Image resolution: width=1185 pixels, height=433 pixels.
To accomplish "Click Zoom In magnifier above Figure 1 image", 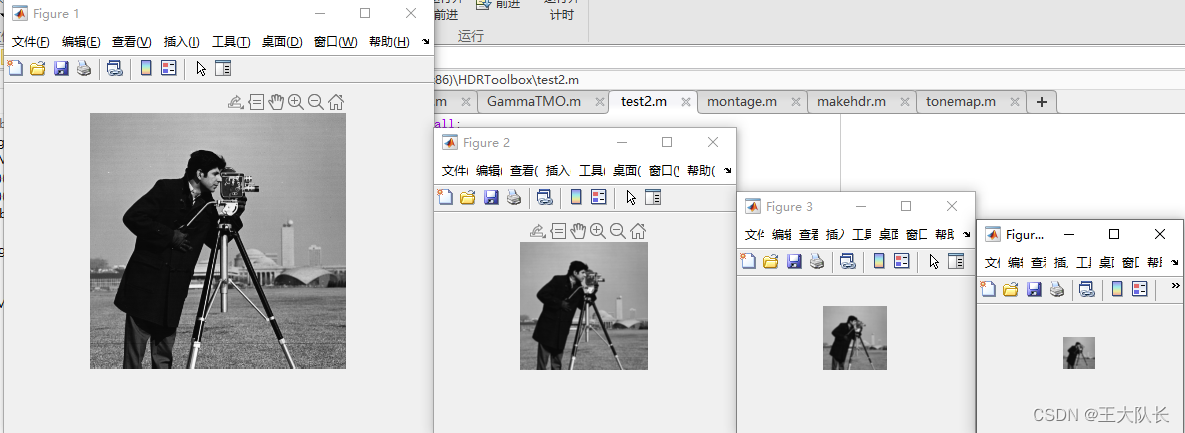I will click(x=296, y=101).
